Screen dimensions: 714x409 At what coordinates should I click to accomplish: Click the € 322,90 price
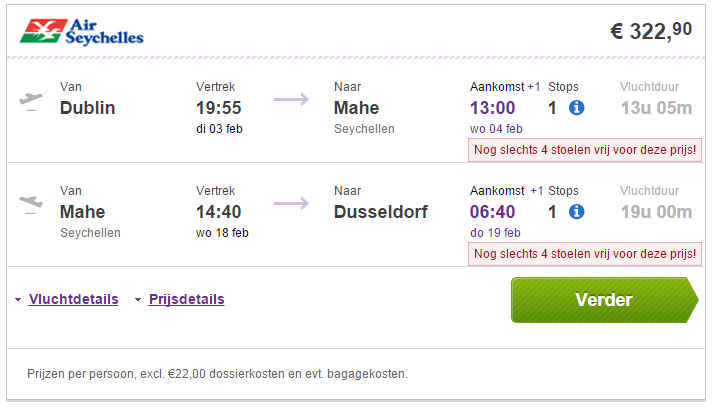click(651, 31)
